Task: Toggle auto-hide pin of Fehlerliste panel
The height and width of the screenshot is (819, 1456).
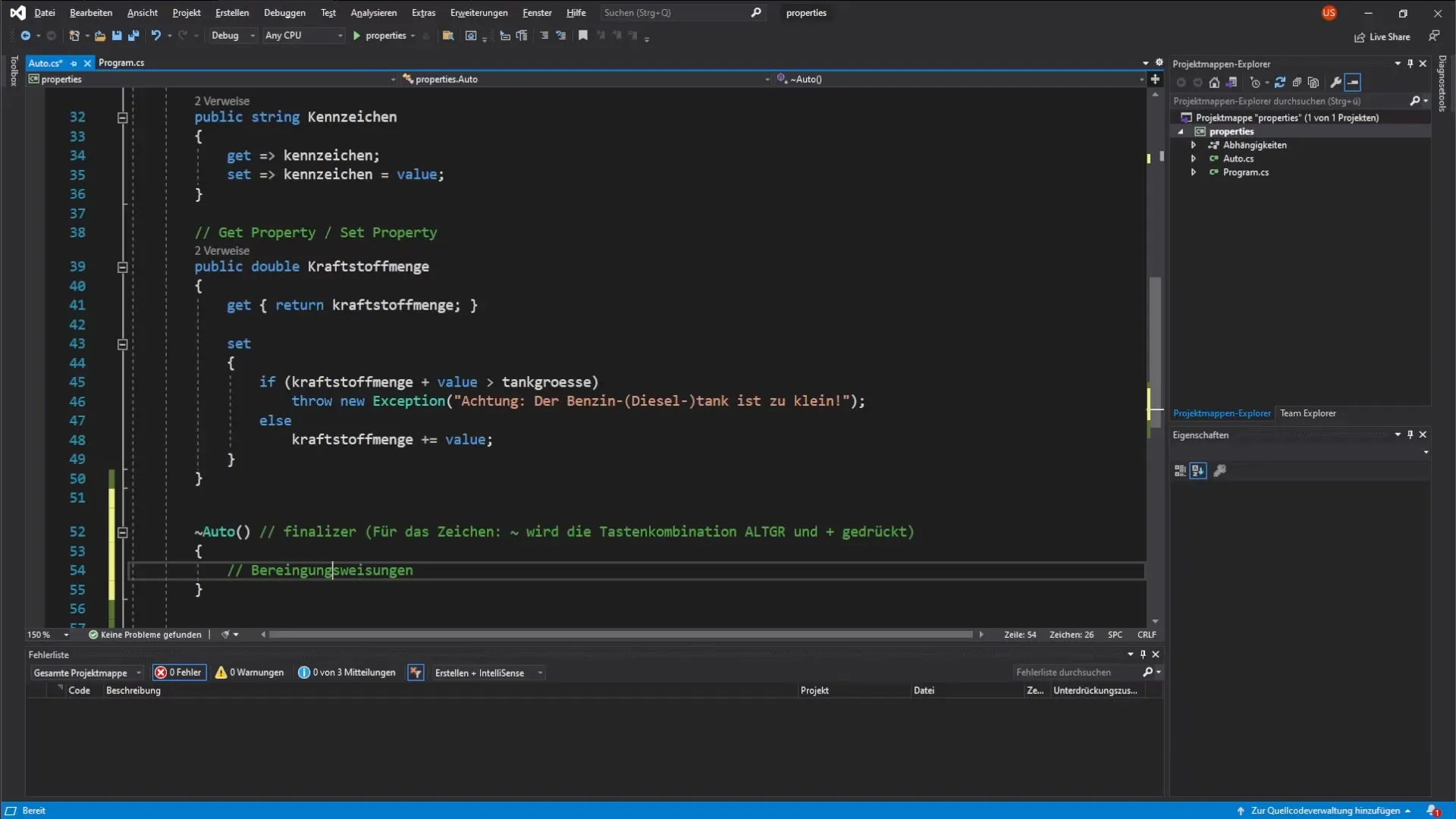Action: (x=1143, y=654)
